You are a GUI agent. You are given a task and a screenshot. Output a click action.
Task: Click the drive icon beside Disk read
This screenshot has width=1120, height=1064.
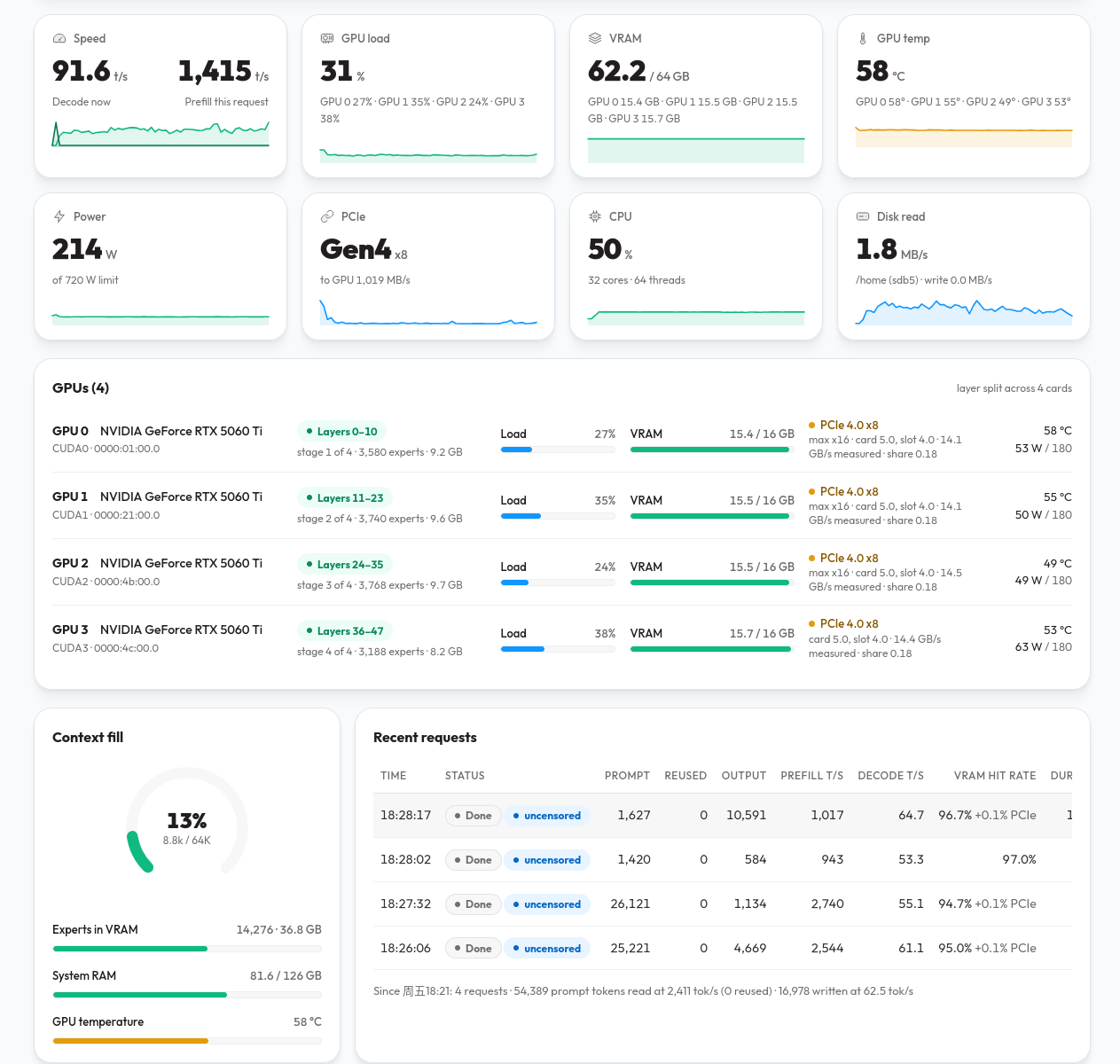pyautogui.click(x=863, y=217)
